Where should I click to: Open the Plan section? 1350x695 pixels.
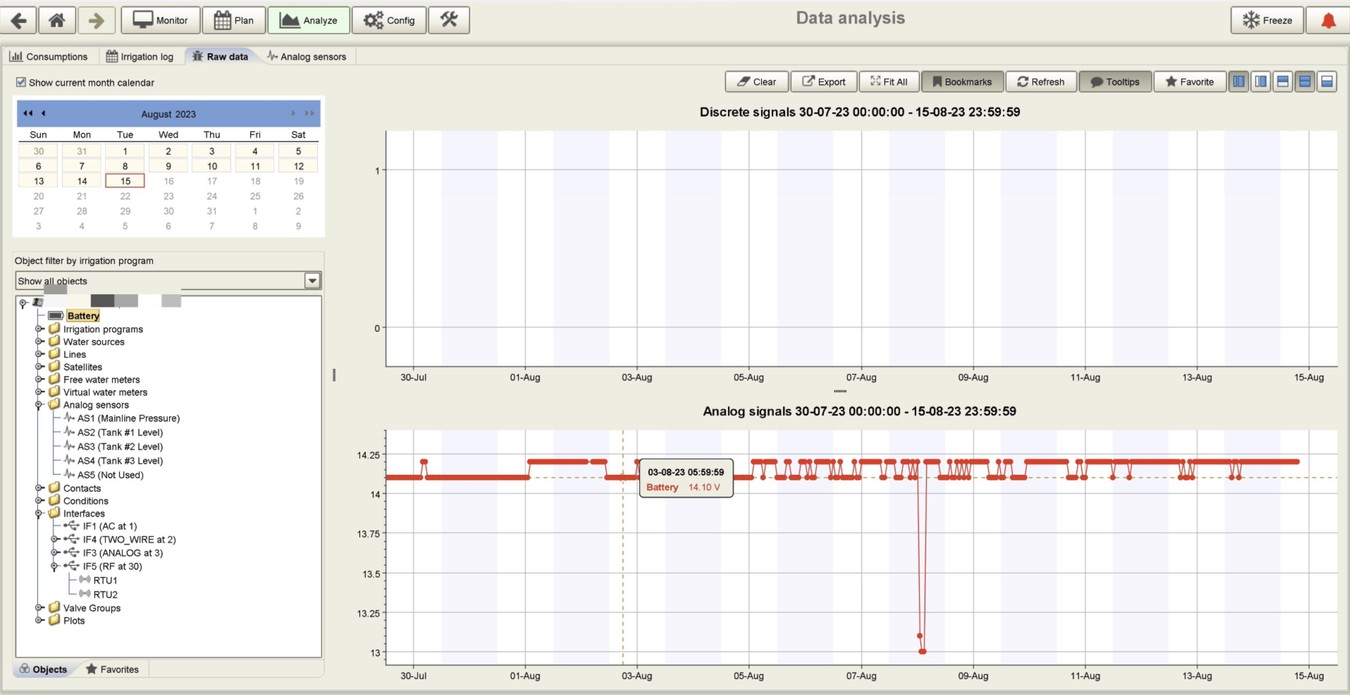[x=234, y=20]
